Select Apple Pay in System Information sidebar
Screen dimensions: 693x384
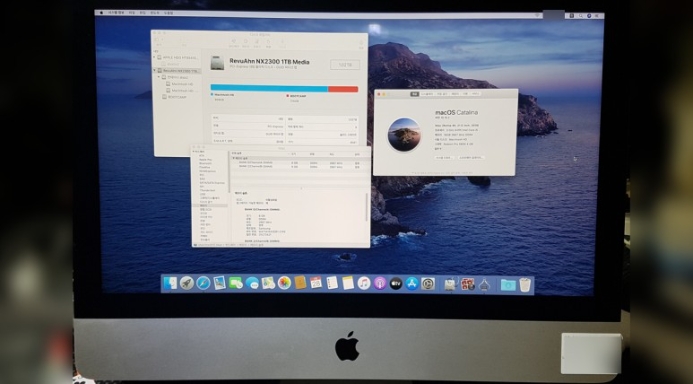click(x=205, y=160)
